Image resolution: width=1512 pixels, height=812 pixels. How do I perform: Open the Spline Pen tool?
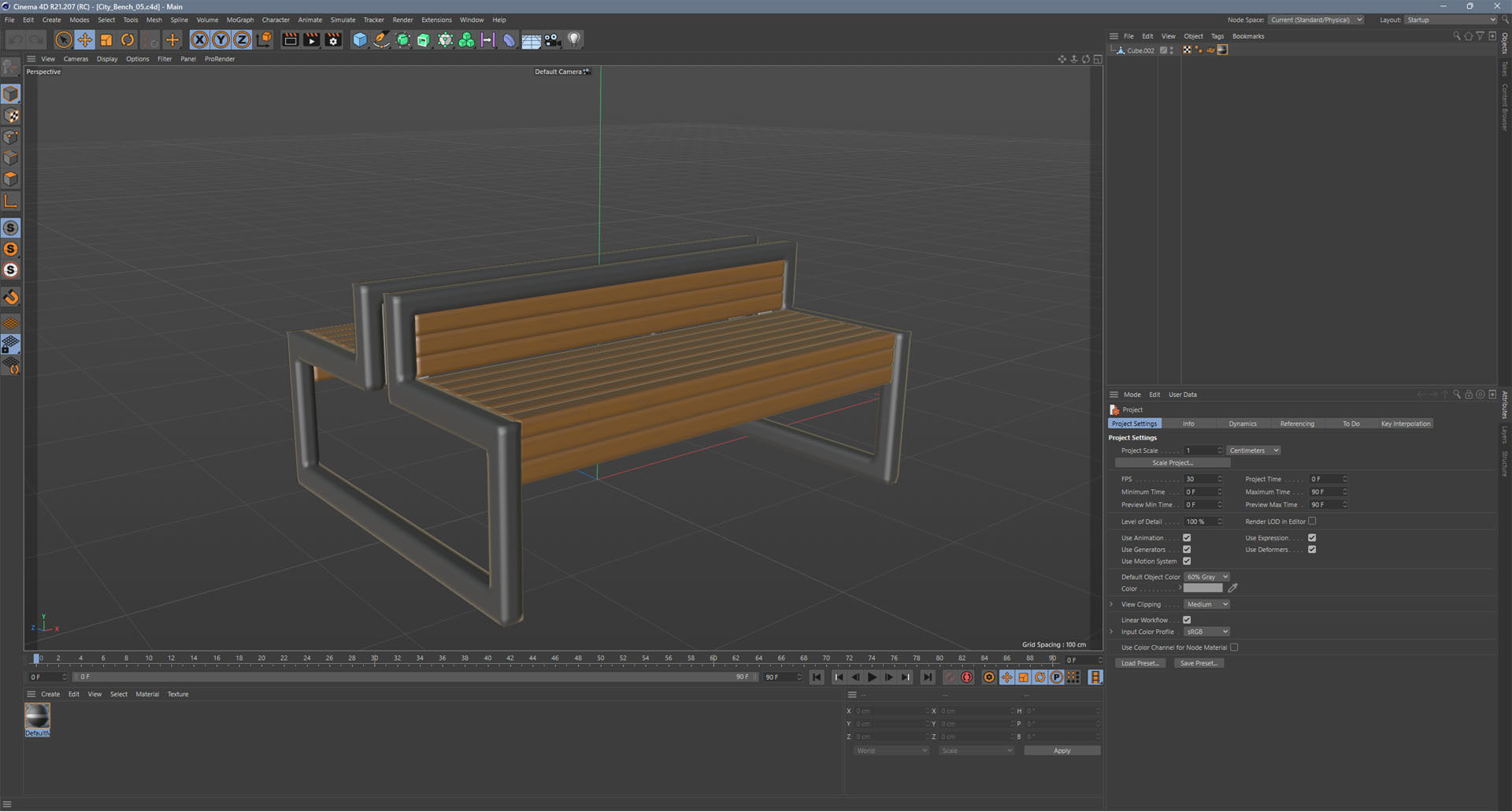381,39
